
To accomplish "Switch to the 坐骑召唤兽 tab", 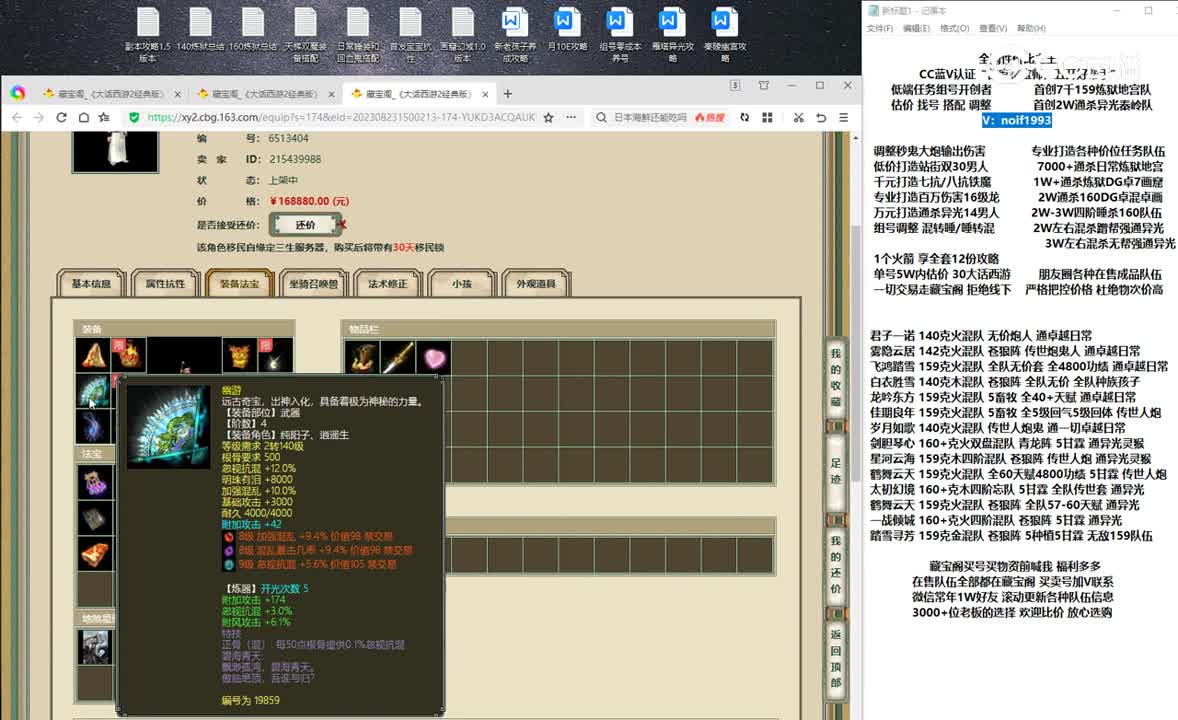I will coord(313,283).
